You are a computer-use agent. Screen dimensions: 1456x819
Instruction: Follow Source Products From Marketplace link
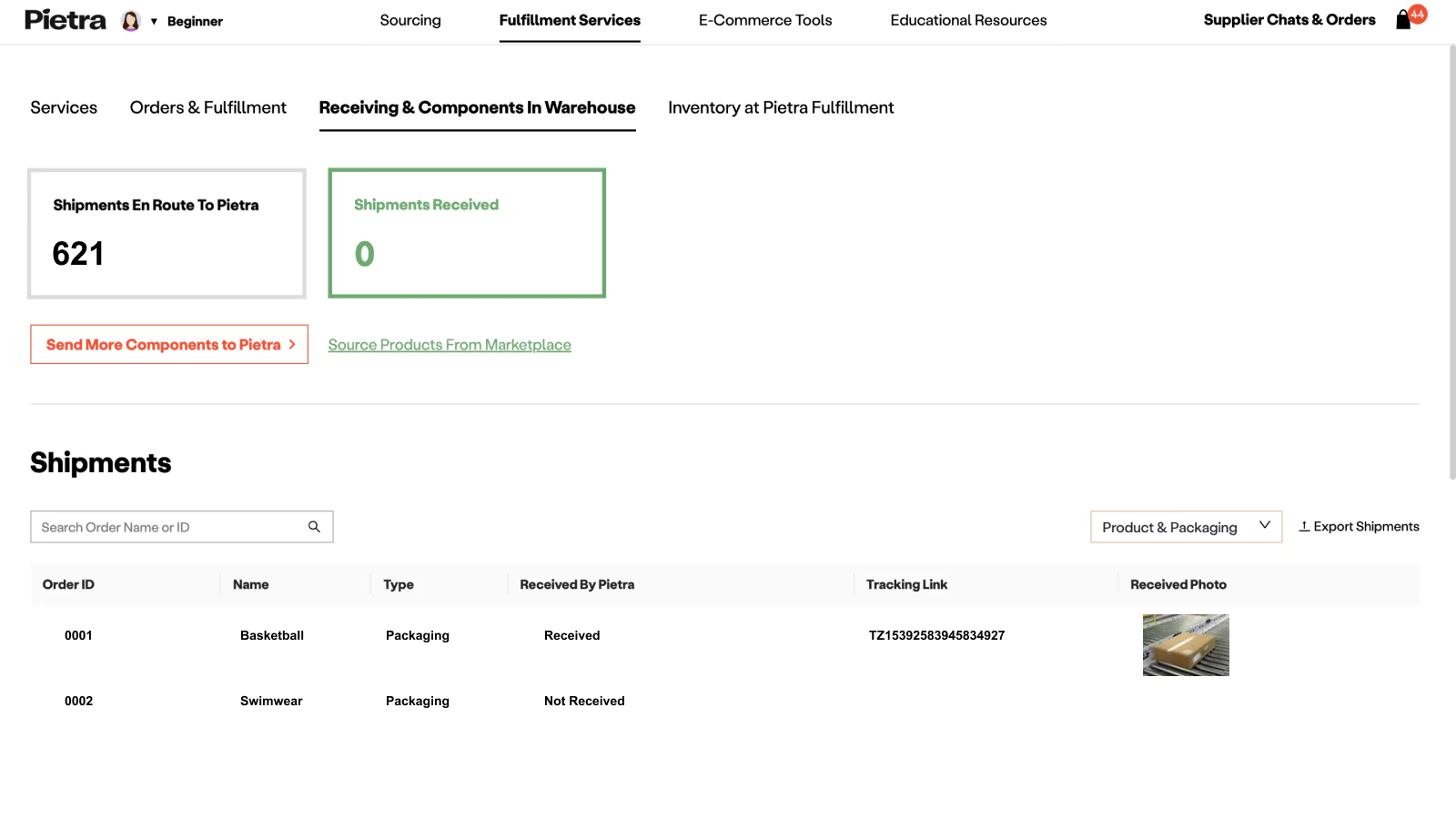point(450,345)
